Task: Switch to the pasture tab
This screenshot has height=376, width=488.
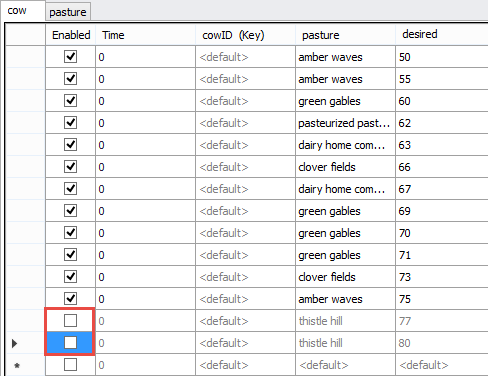Action: pyautogui.click(x=68, y=12)
